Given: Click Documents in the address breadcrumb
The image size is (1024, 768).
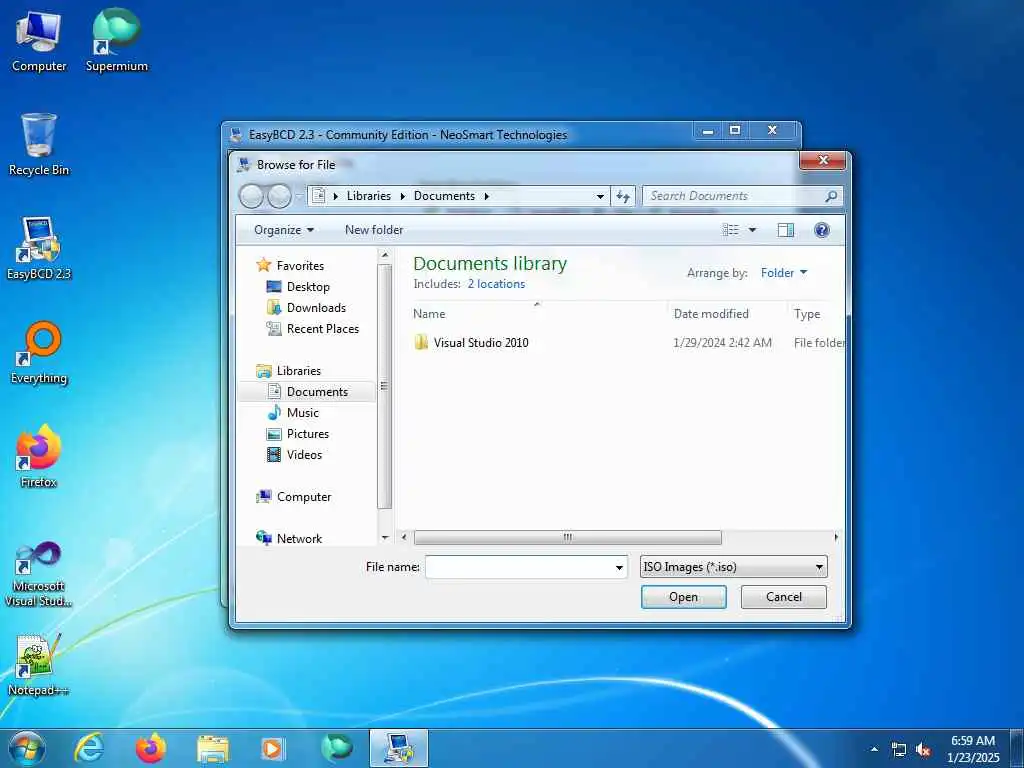Looking at the screenshot, I should click(x=444, y=196).
